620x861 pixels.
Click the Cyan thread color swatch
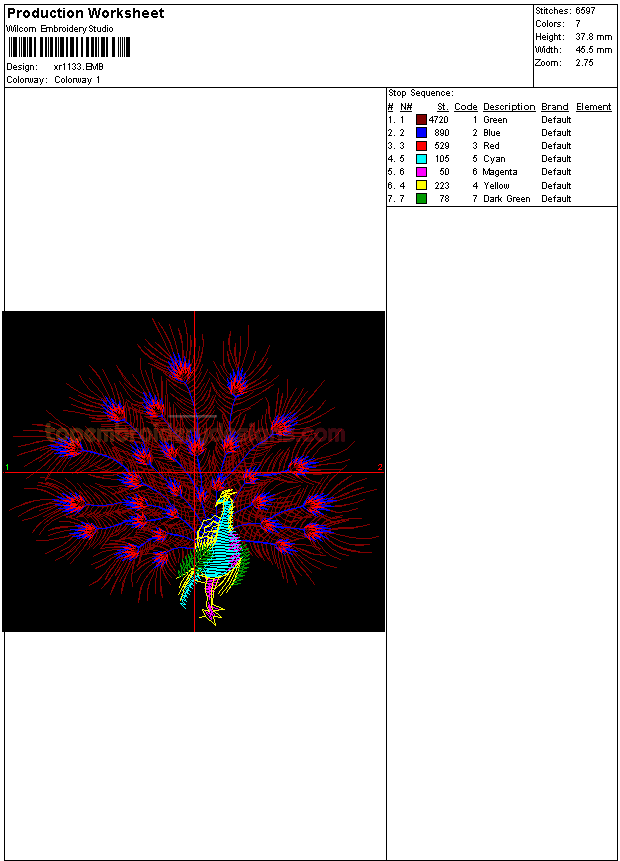click(421, 159)
